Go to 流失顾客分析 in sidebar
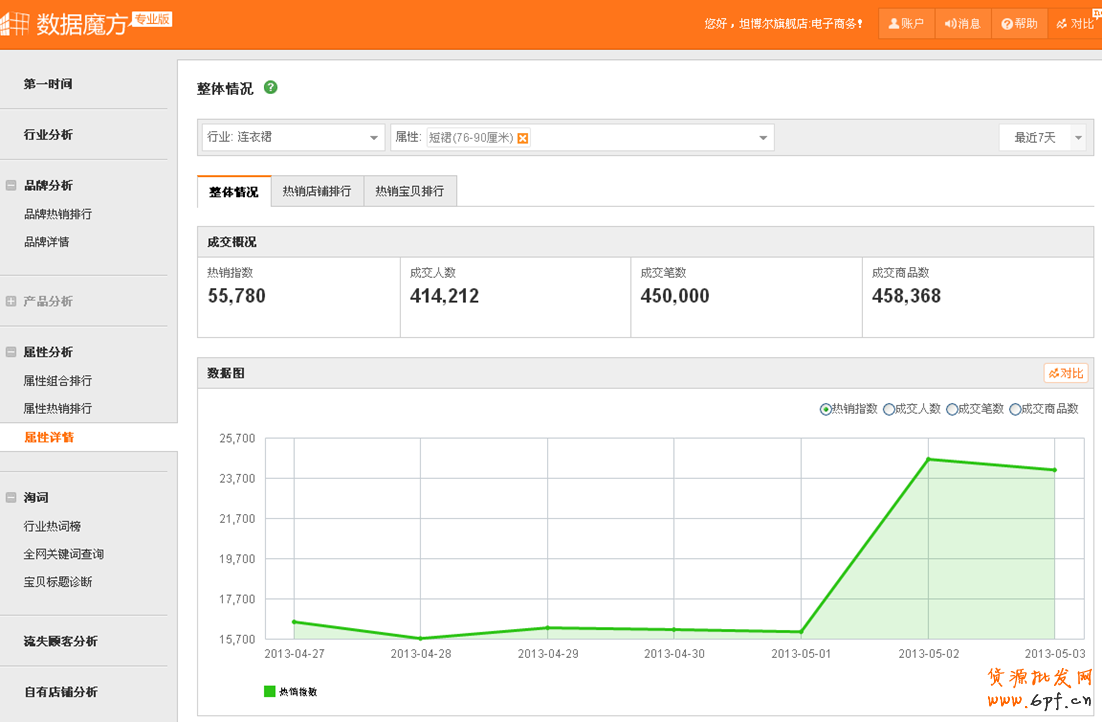 coord(61,641)
